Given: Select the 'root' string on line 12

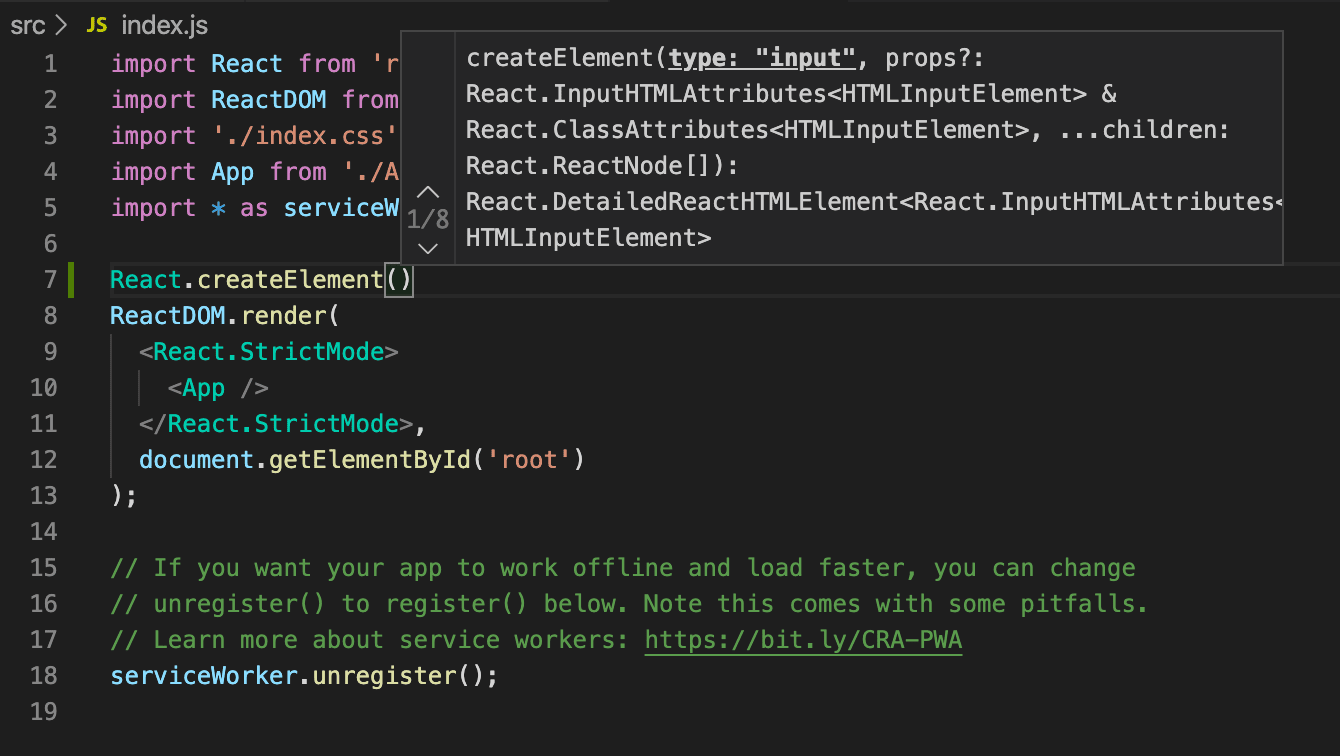Looking at the screenshot, I should tap(528, 459).
